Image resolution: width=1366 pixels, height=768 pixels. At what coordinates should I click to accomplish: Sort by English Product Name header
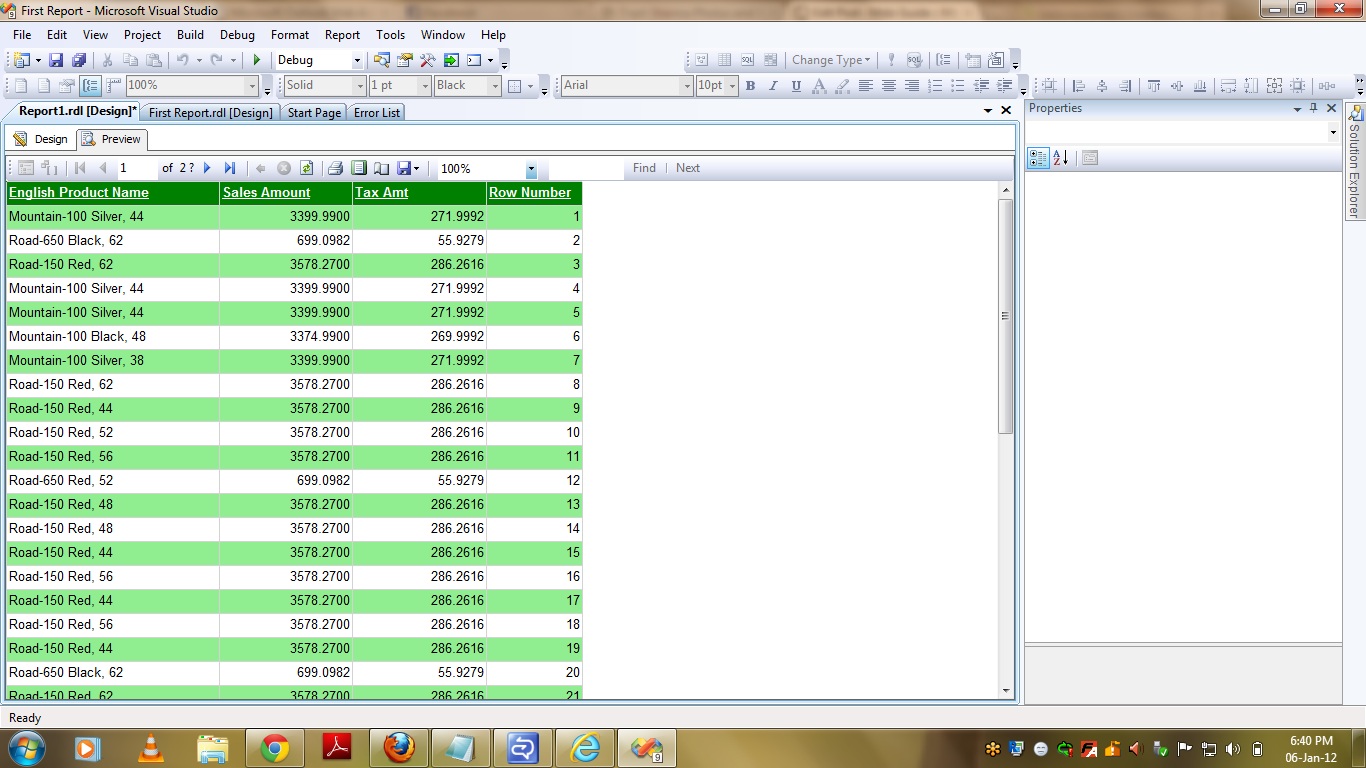[x=79, y=193]
